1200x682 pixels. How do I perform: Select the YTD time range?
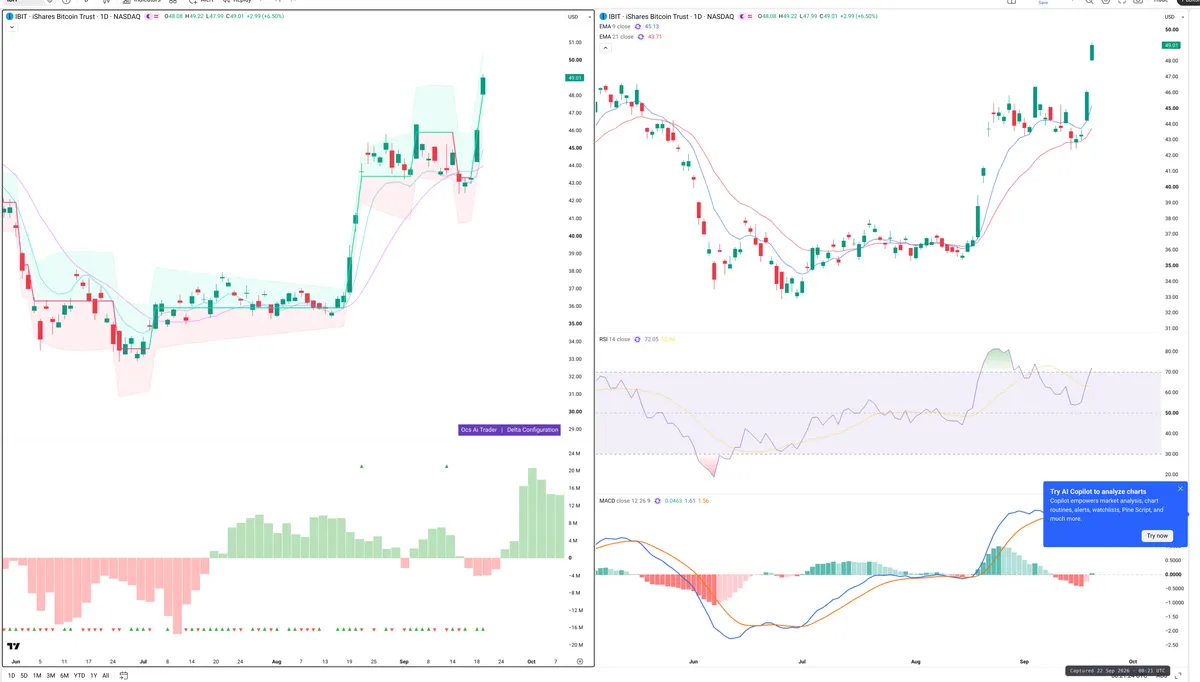[x=79, y=675]
